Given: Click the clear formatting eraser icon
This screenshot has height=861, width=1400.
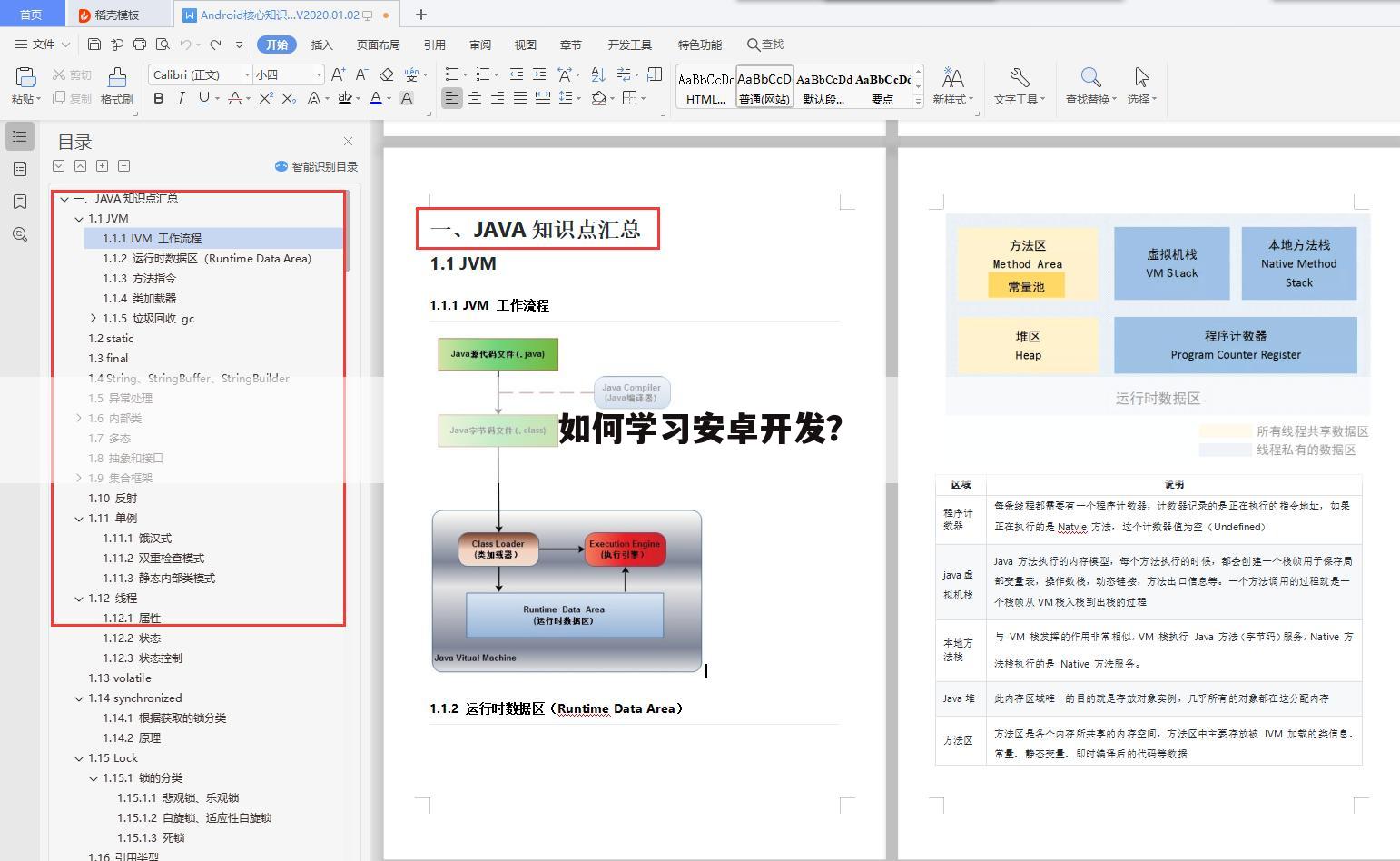Looking at the screenshot, I should [x=387, y=74].
